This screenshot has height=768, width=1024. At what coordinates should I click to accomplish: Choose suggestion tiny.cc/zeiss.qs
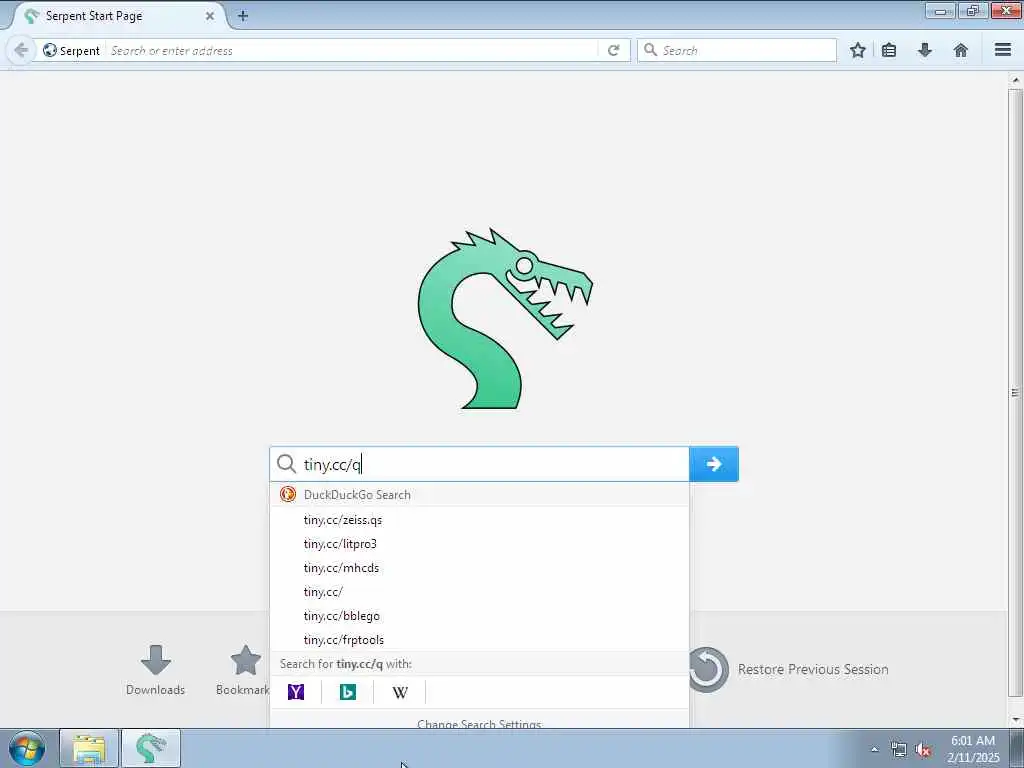click(x=479, y=520)
